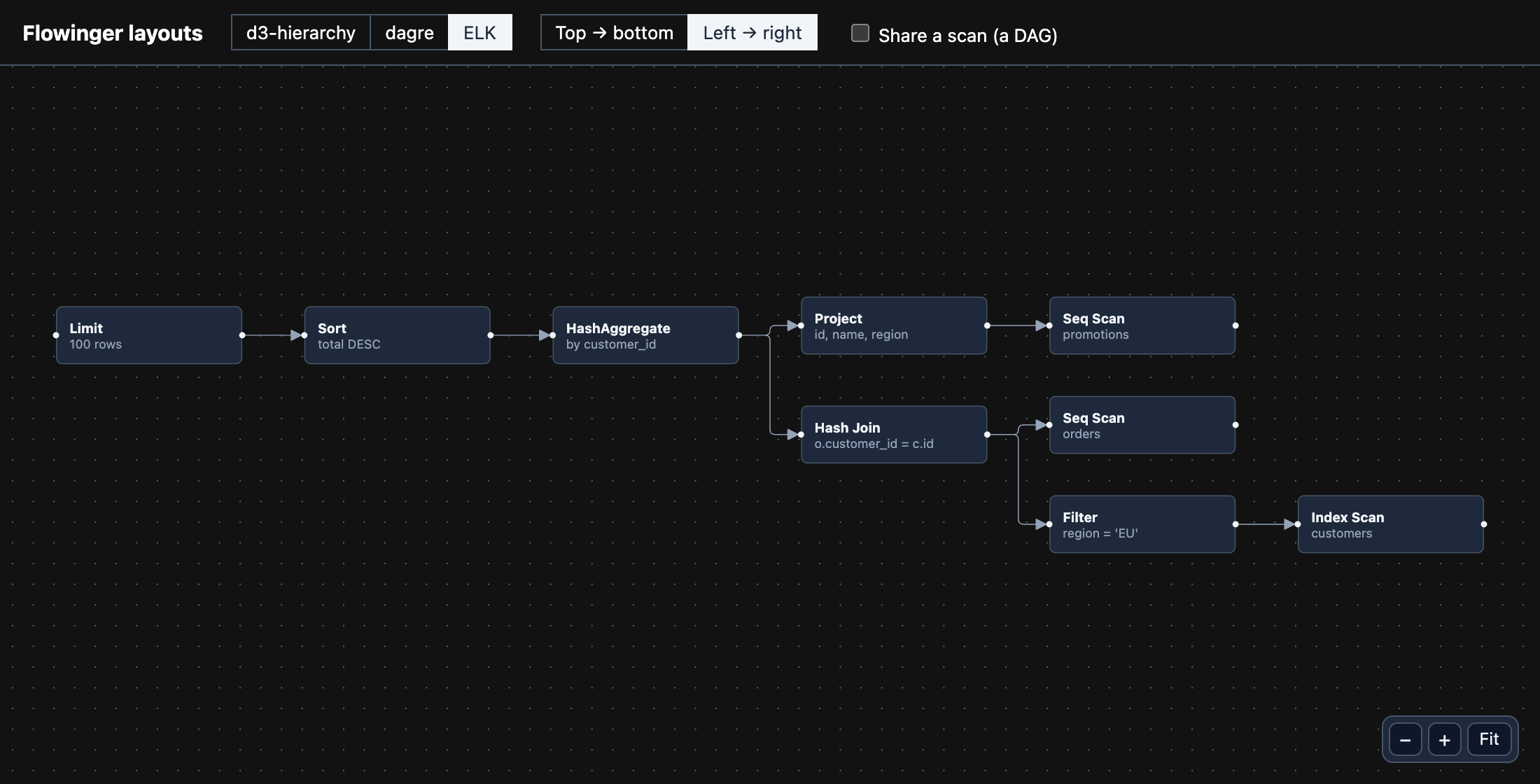The width and height of the screenshot is (1540, 784).
Task: Click the 'o.customer_id = c.id' text
Action: (x=874, y=444)
